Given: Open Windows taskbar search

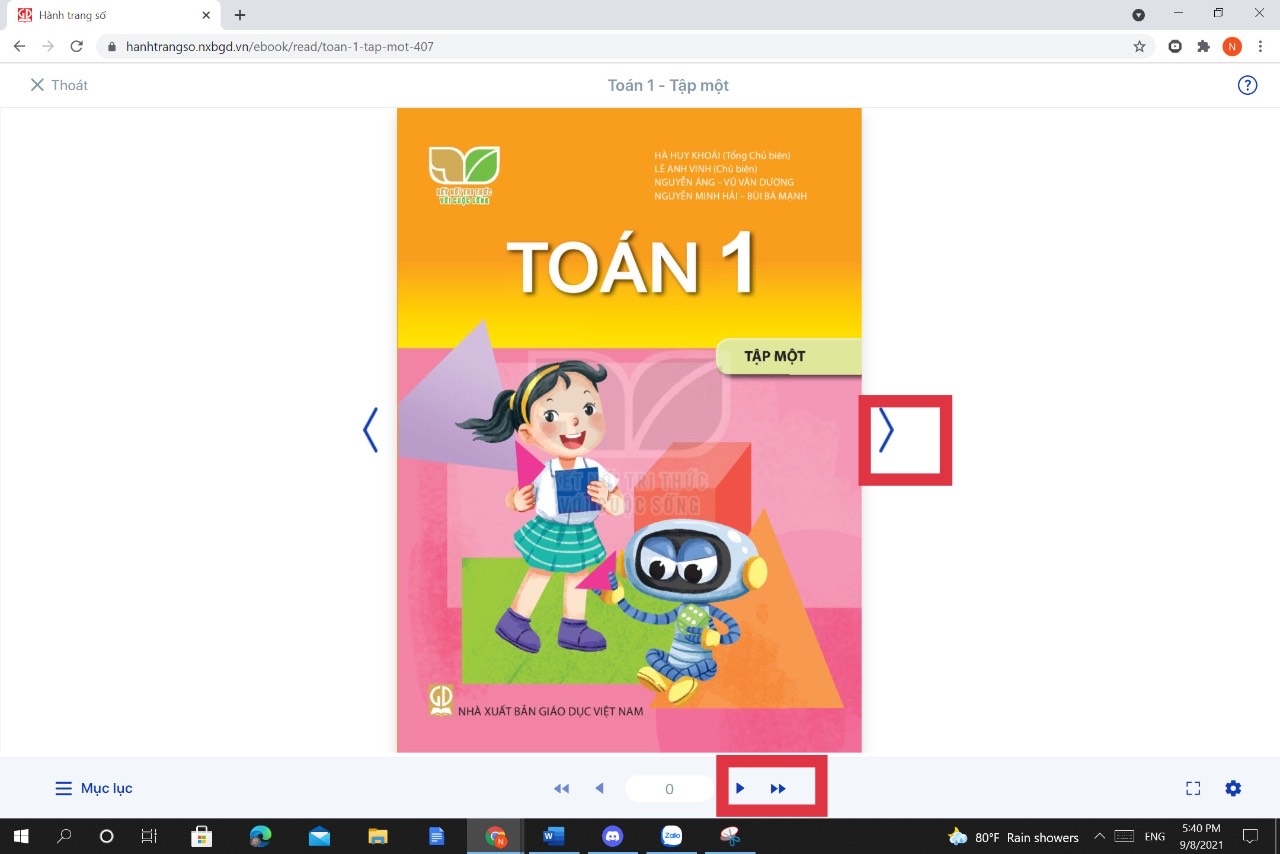Looking at the screenshot, I should pos(64,836).
